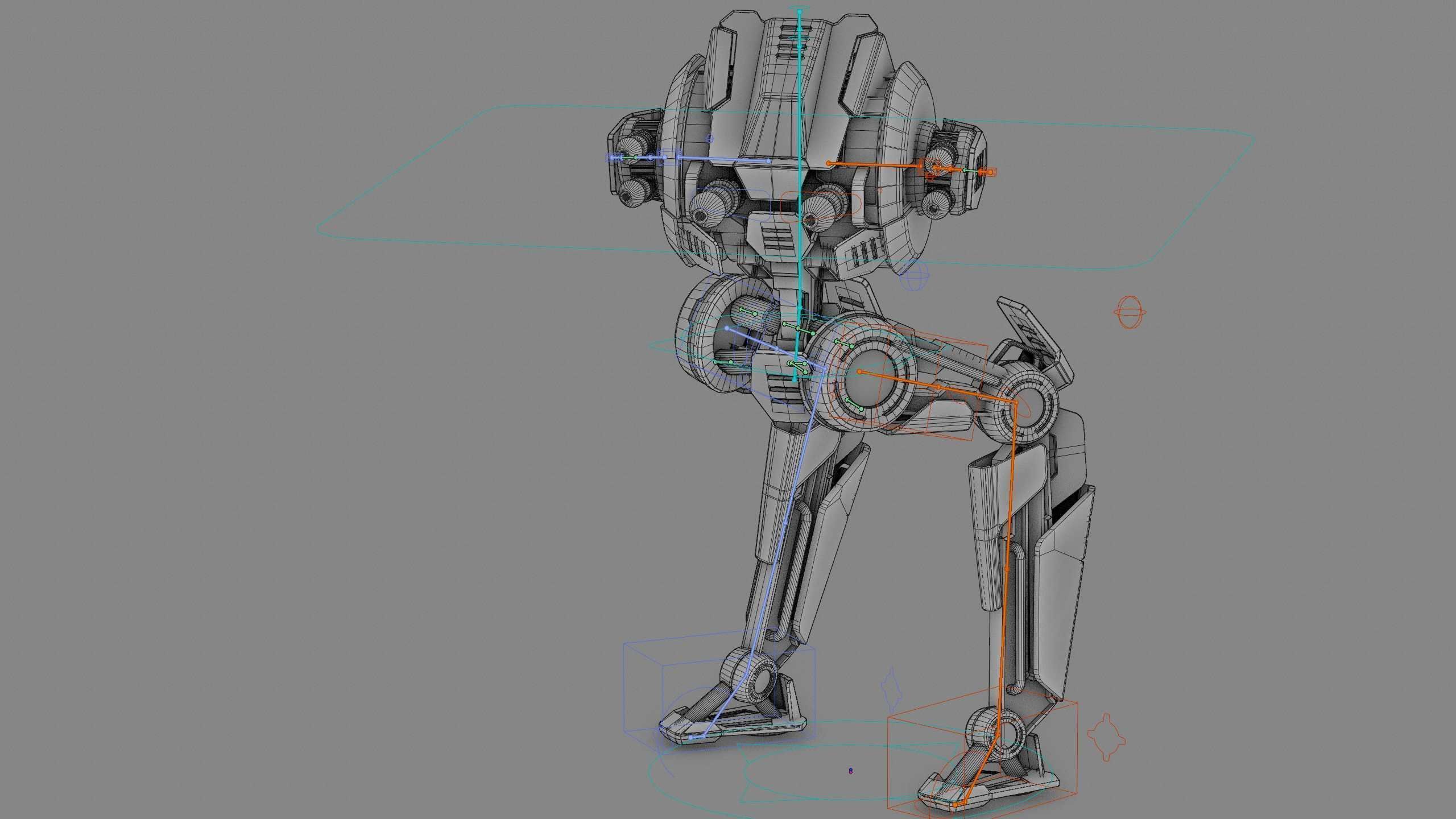1456x819 pixels.
Task: Select the small dot locator on the ground
Action: pos(851,771)
